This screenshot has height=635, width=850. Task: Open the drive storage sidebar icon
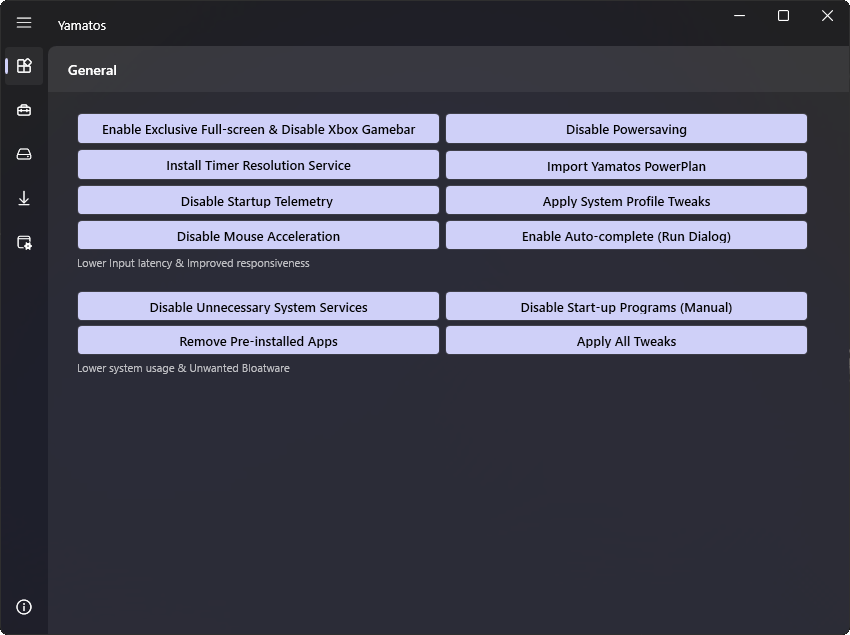24,154
